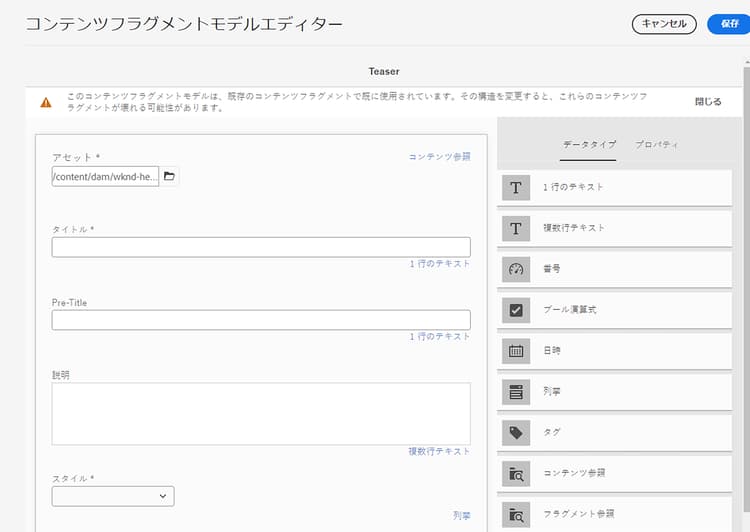Click the フラグメント参照 data type label
The height and width of the screenshot is (532, 750).
(579, 514)
